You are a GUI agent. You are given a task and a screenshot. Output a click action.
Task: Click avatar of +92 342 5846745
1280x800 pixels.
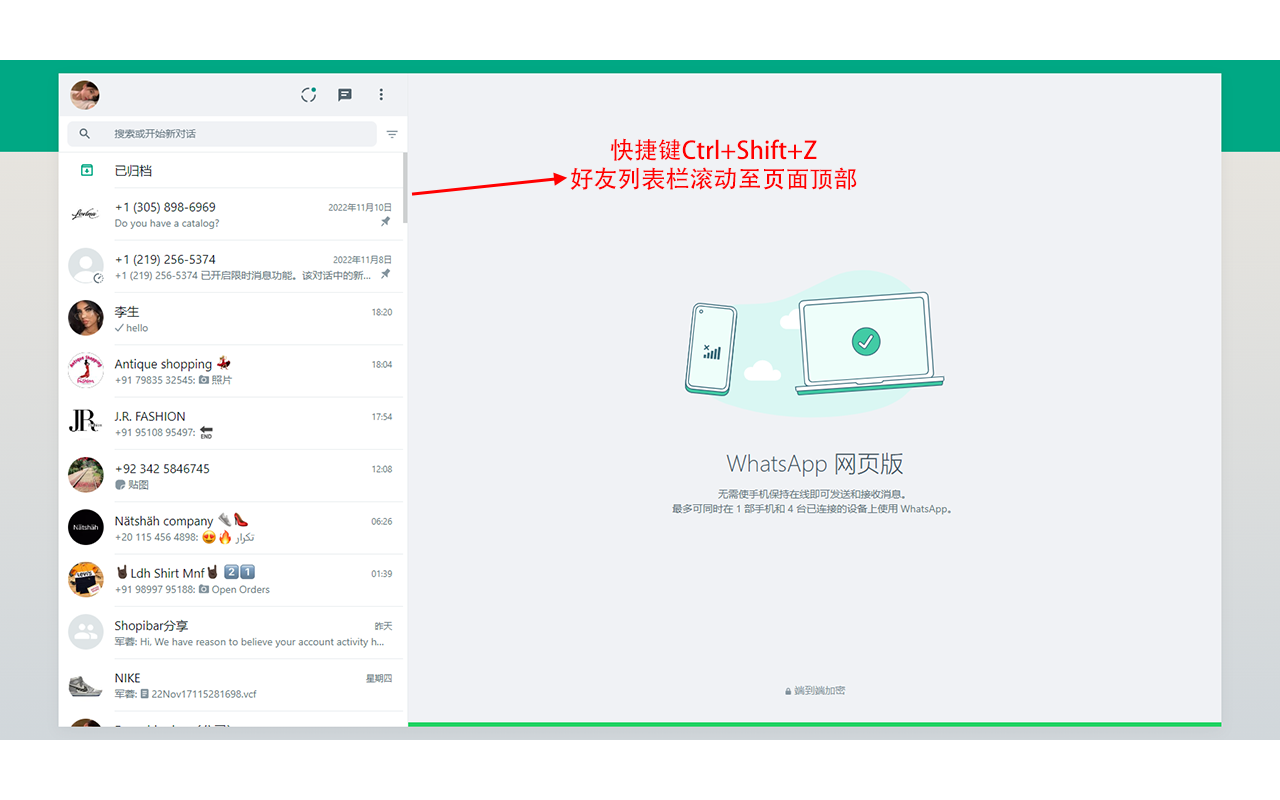[x=86, y=475]
